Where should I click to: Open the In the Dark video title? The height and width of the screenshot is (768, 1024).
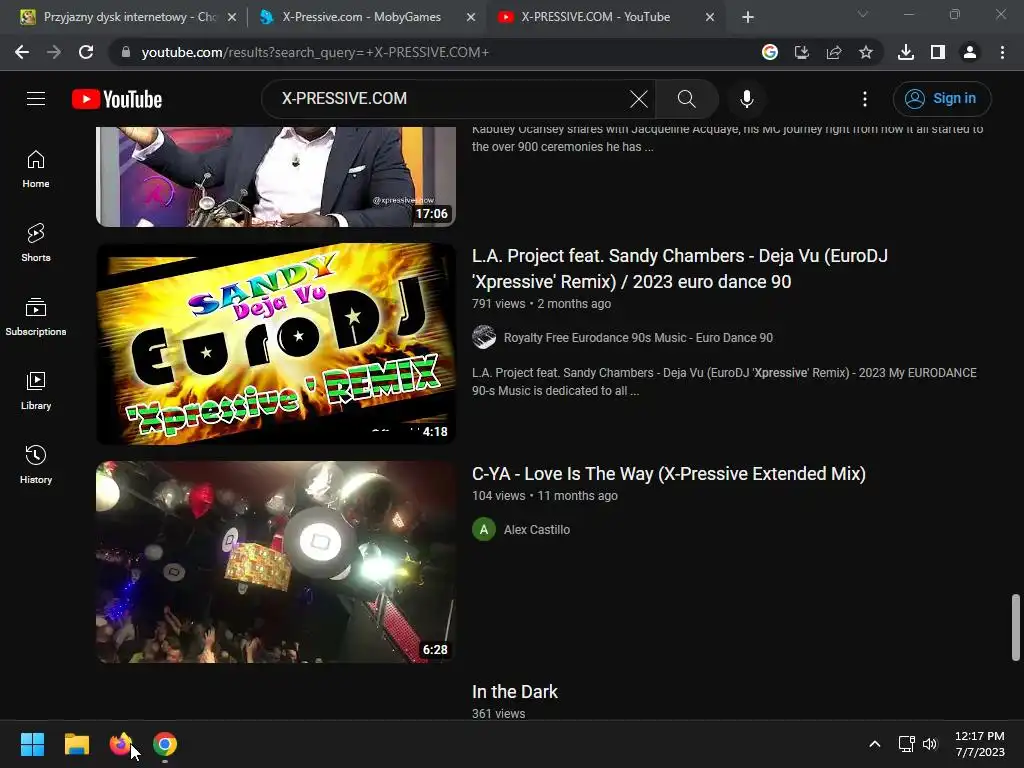tap(515, 692)
